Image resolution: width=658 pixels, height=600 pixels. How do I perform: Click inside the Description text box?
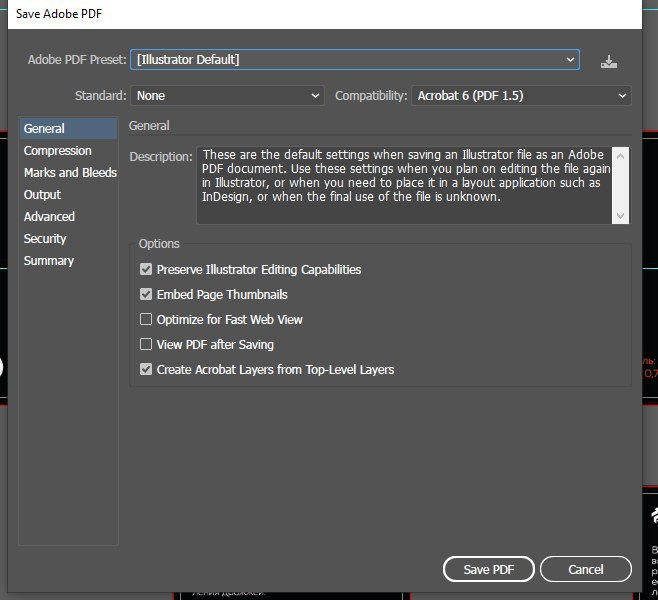click(404, 185)
